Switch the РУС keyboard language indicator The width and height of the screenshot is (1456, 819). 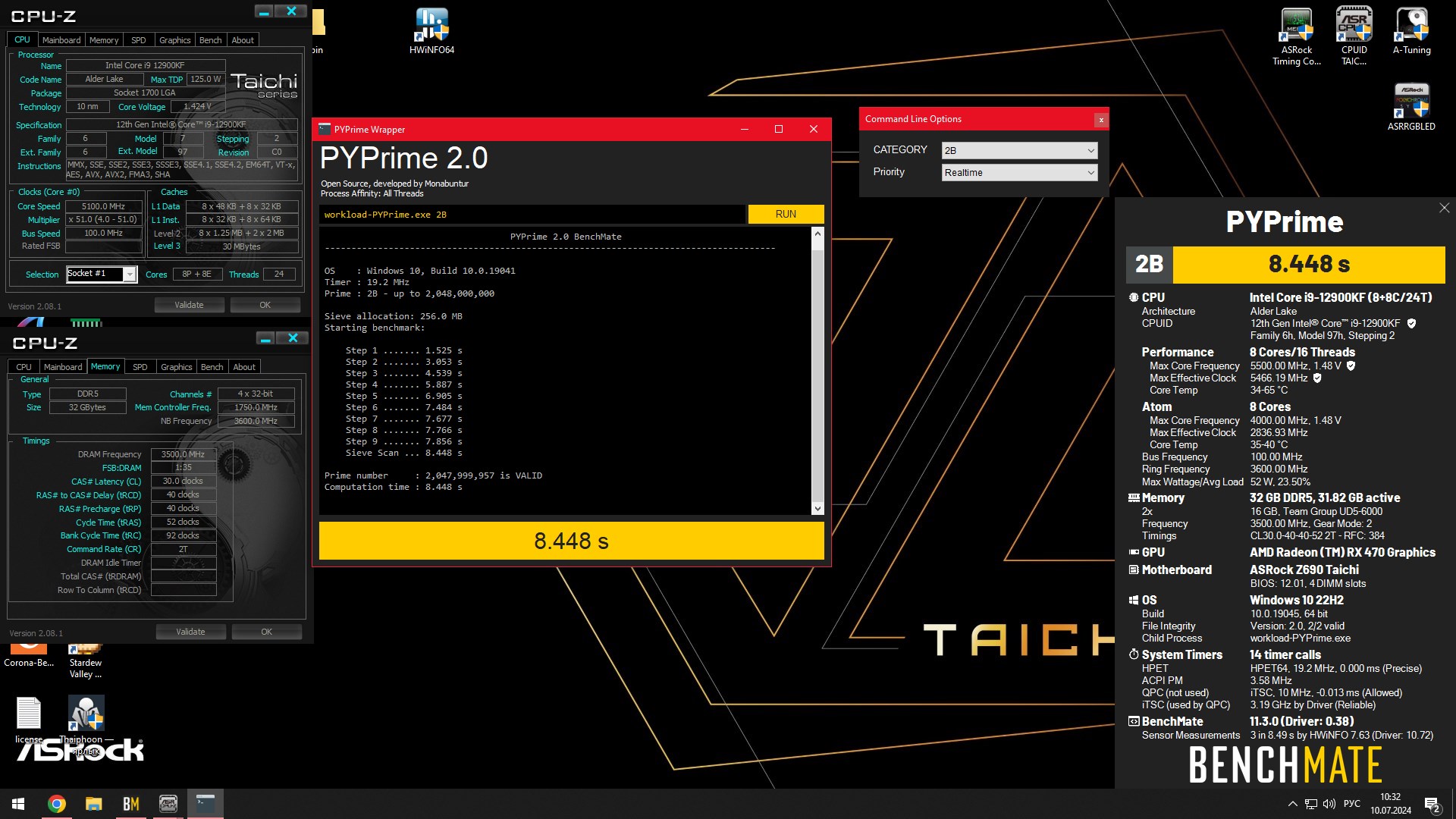coord(1351,804)
